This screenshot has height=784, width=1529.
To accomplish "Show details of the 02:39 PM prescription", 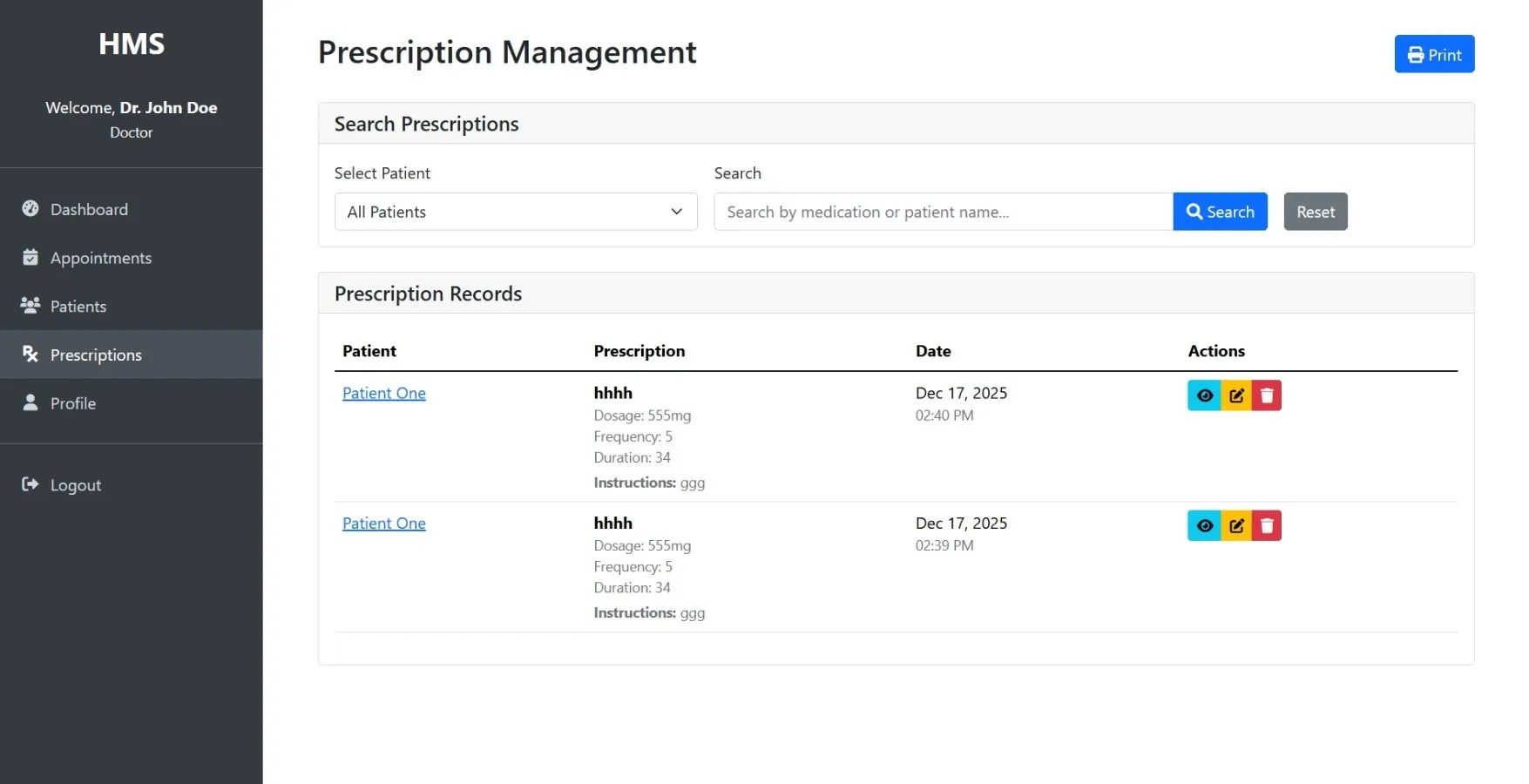I will point(1204,525).
